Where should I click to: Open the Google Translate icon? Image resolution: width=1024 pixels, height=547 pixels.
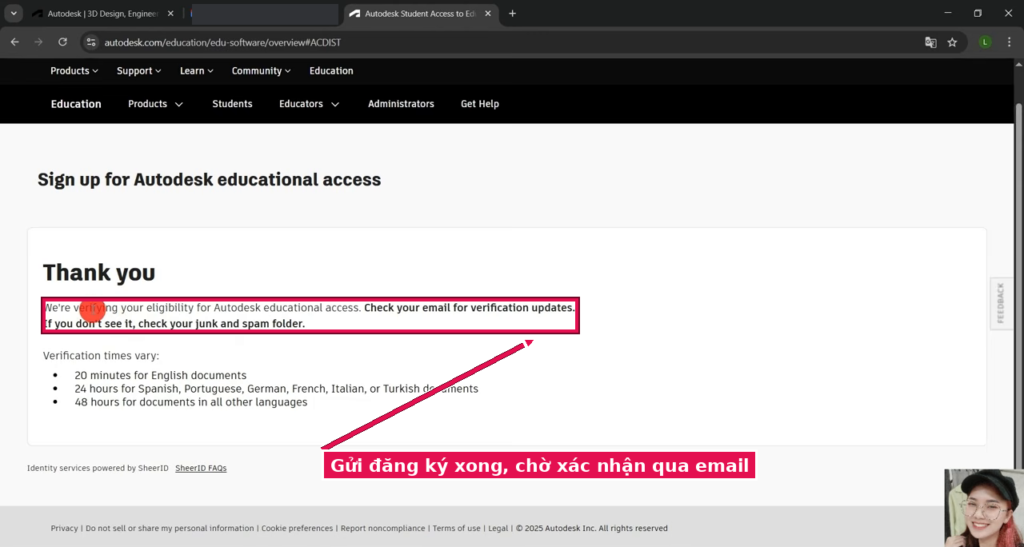931,42
